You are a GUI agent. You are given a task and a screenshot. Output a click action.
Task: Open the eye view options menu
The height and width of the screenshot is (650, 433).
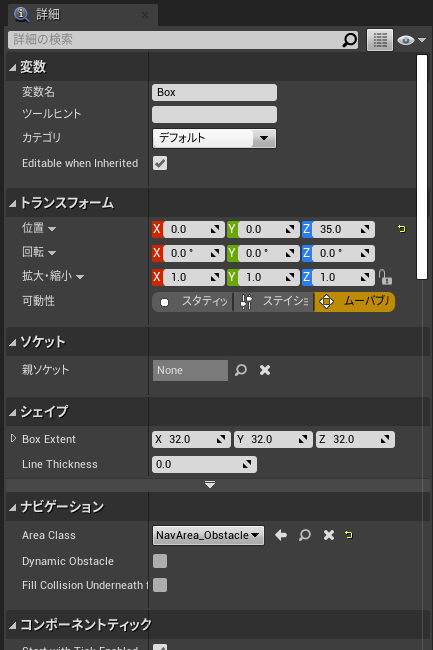[x=411, y=40]
